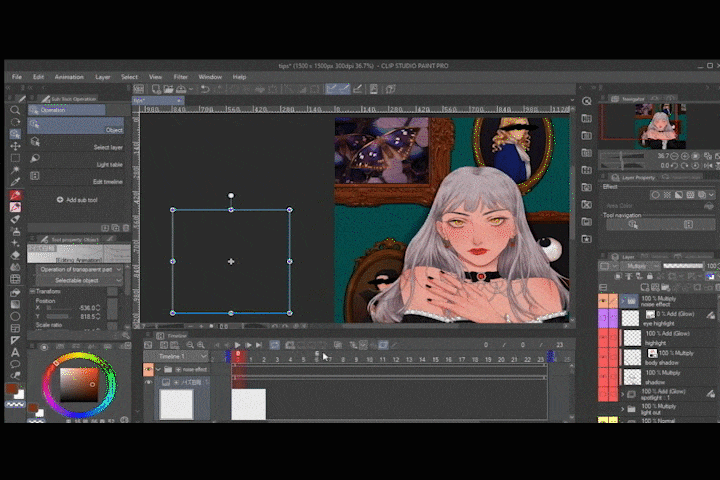Pick the Text tool

(15, 351)
